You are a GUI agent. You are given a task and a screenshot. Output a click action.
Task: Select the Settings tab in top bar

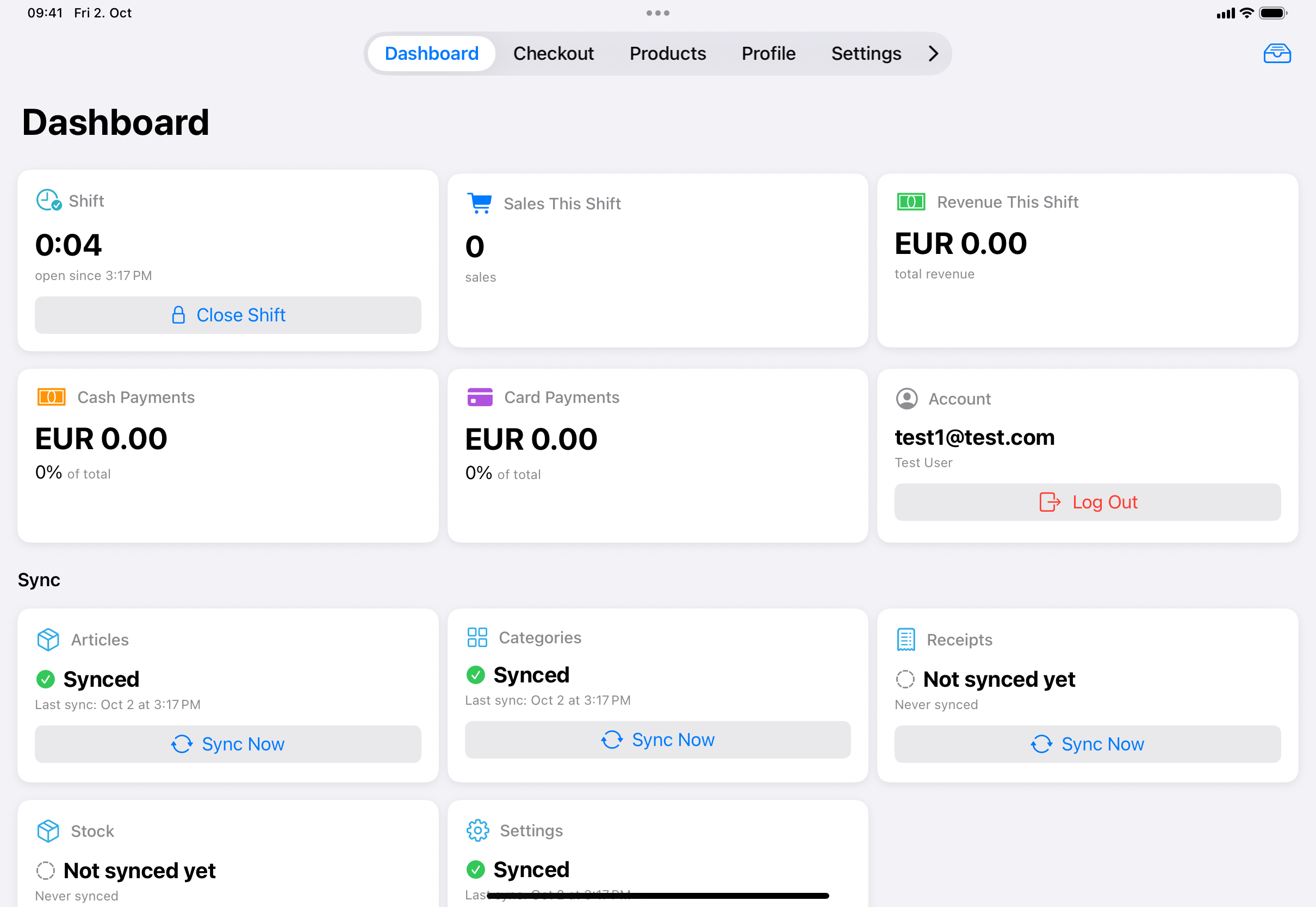pos(866,53)
